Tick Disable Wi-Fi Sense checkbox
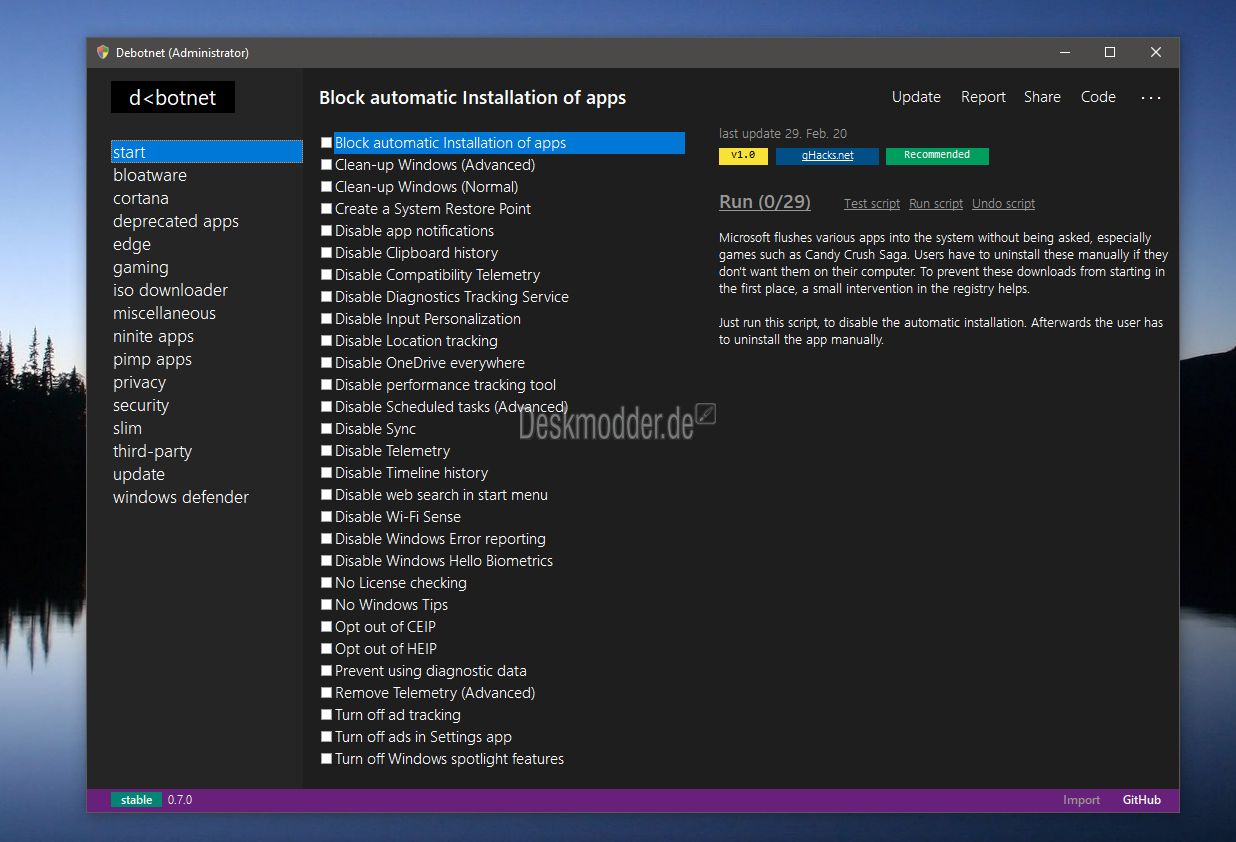 (326, 517)
